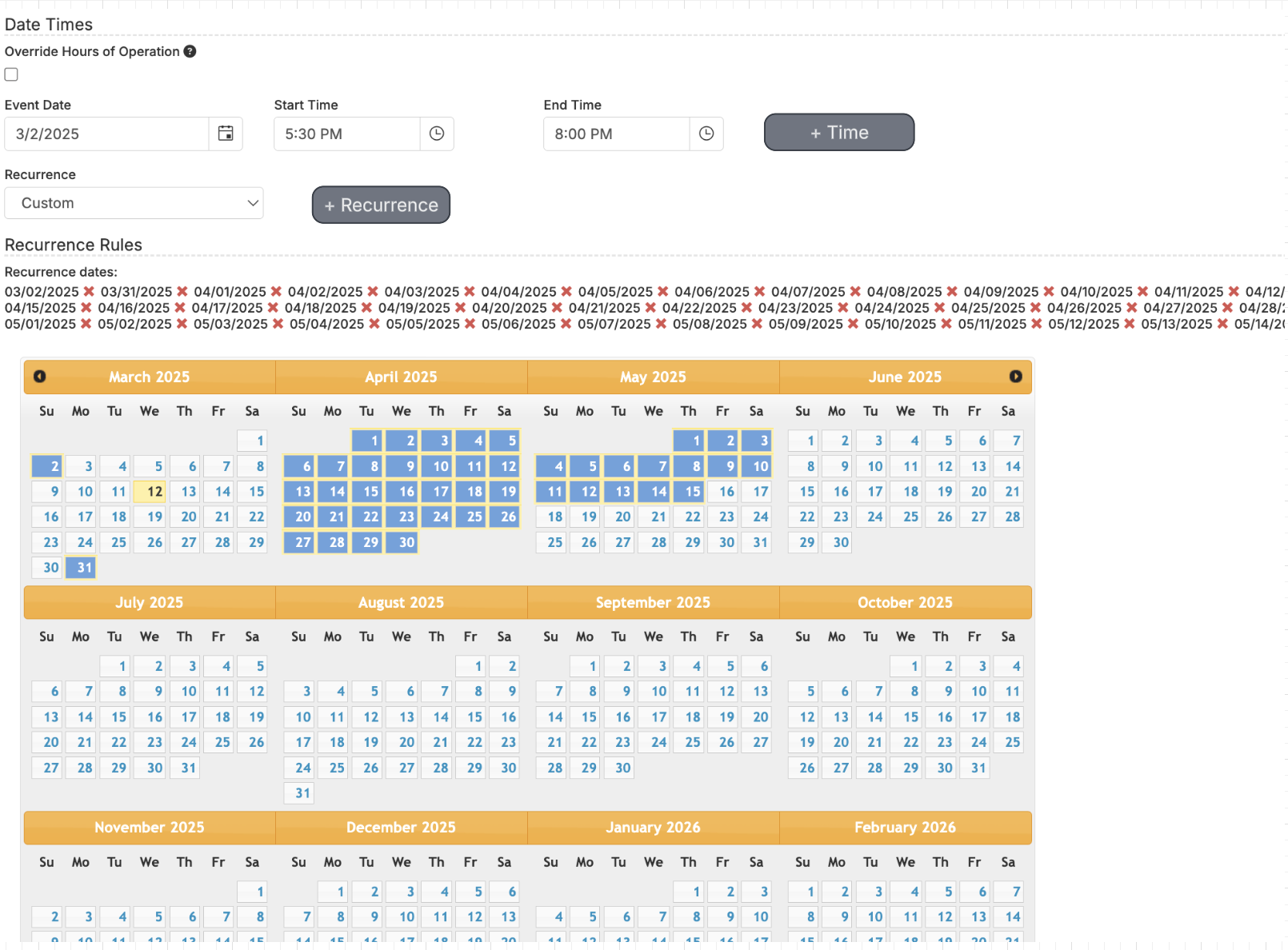Remove recurrence date 04/07/2025
The image size is (1288, 950).
(855, 292)
